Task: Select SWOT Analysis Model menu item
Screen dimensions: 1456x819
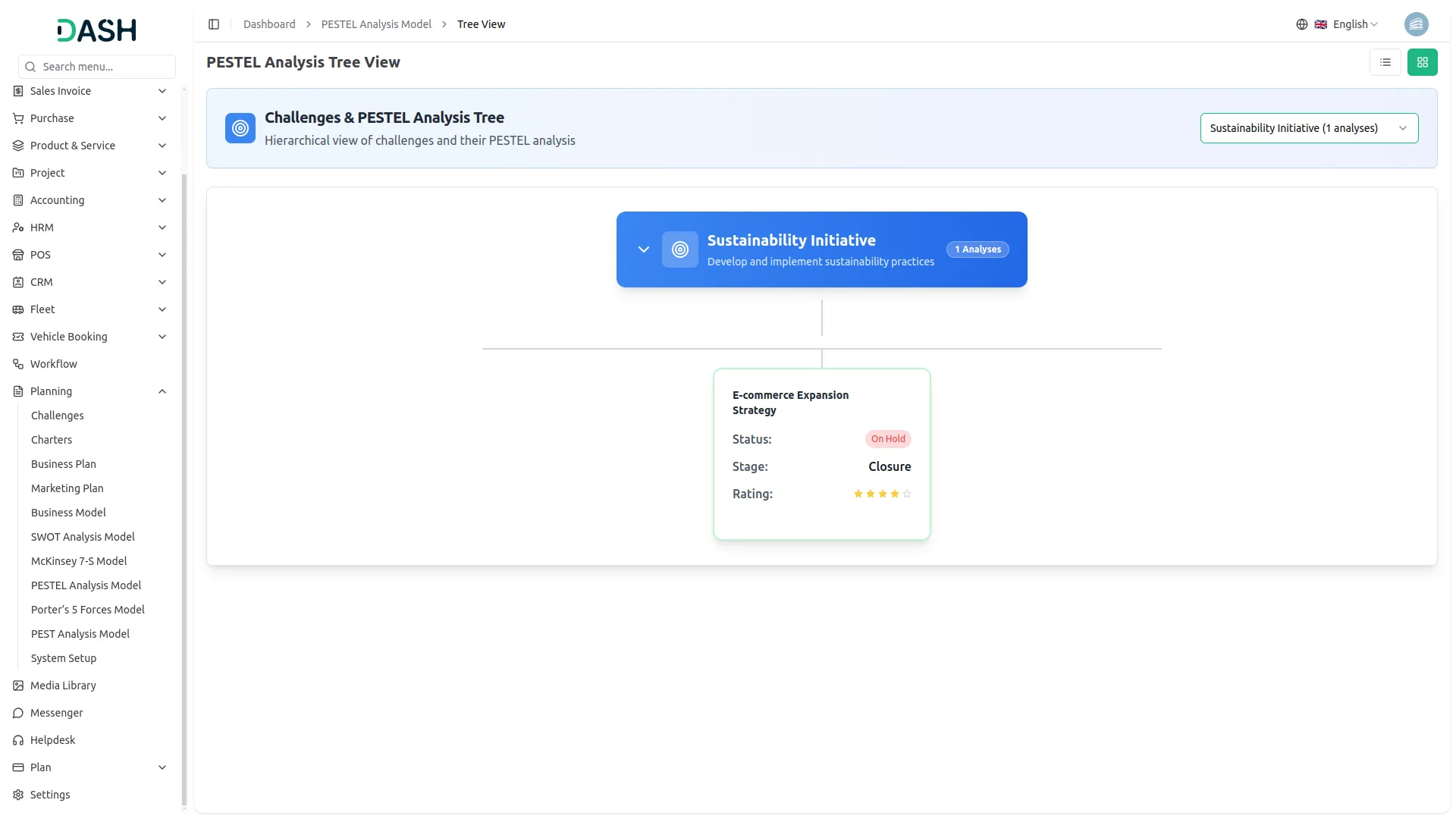Action: (83, 537)
